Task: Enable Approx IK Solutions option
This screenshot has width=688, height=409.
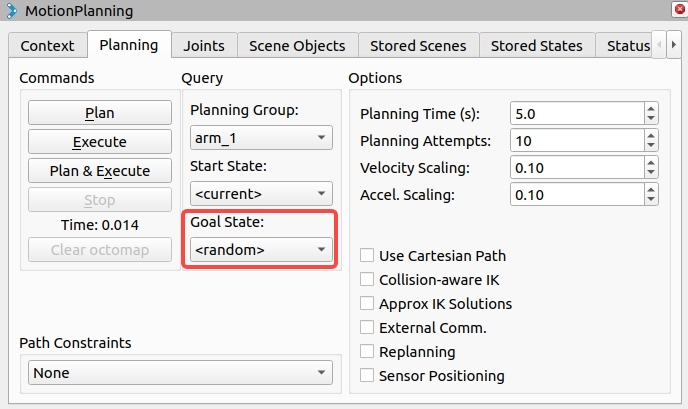Action: (367, 304)
